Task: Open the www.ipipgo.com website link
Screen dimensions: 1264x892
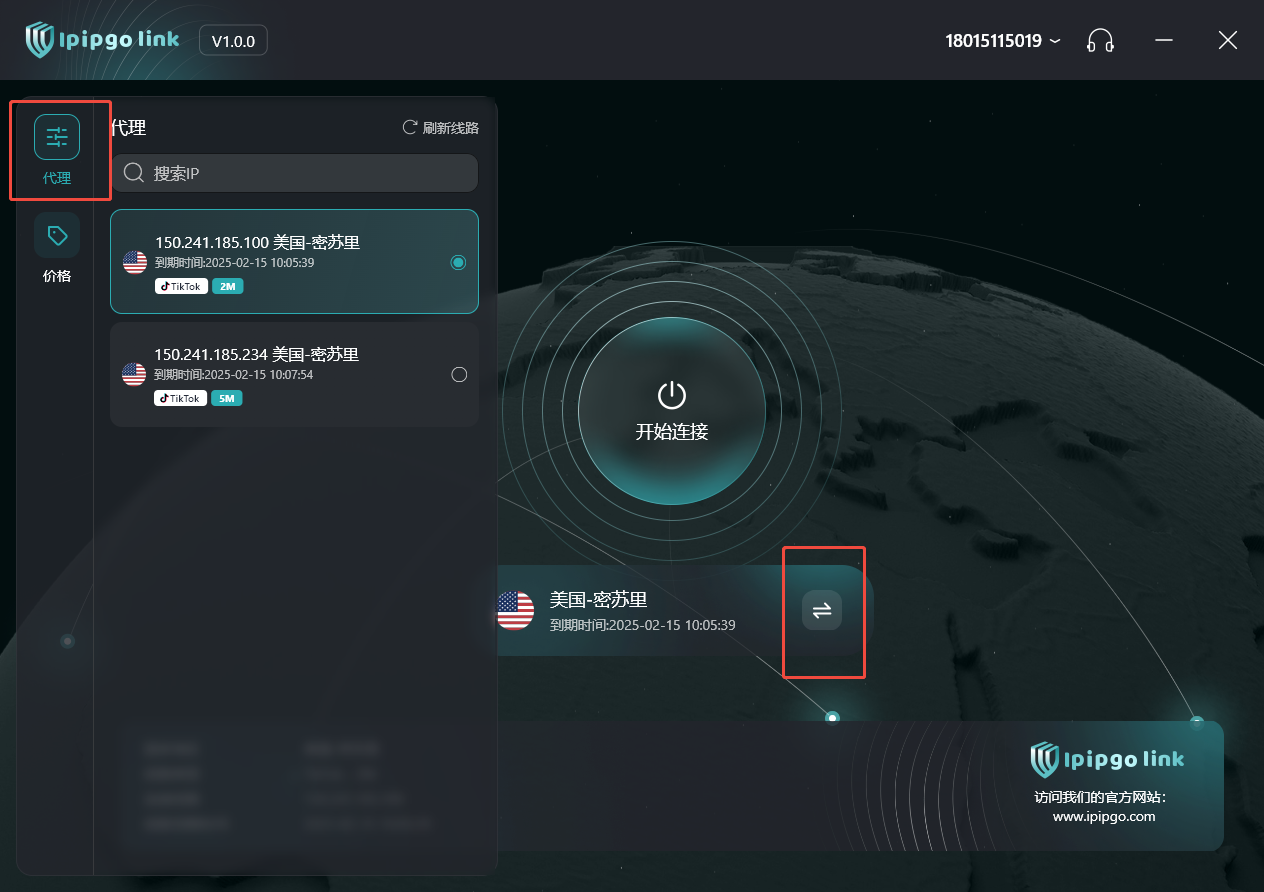Action: tap(1104, 816)
